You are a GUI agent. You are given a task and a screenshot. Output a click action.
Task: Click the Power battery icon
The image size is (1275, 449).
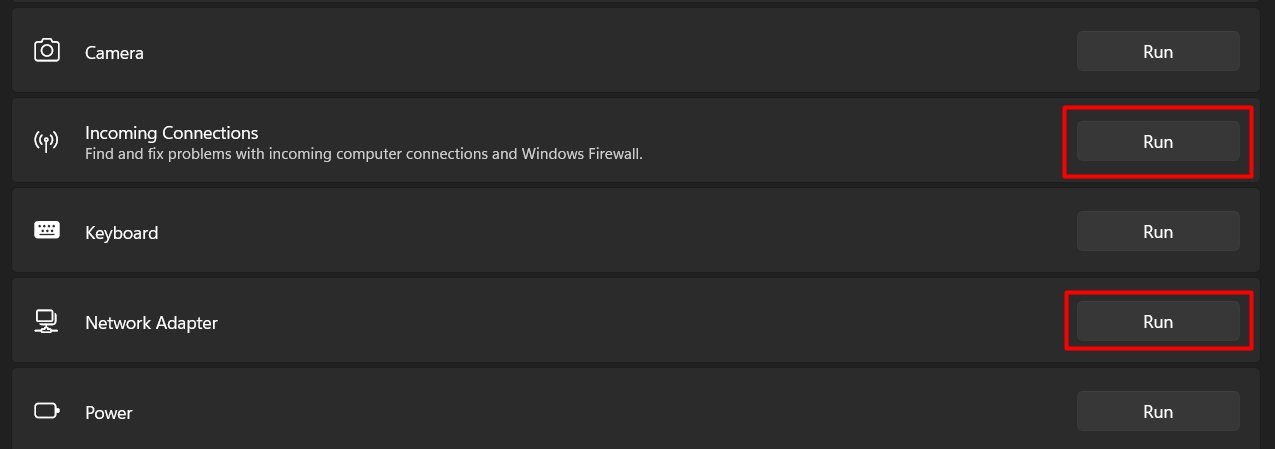pyautogui.click(x=47, y=411)
